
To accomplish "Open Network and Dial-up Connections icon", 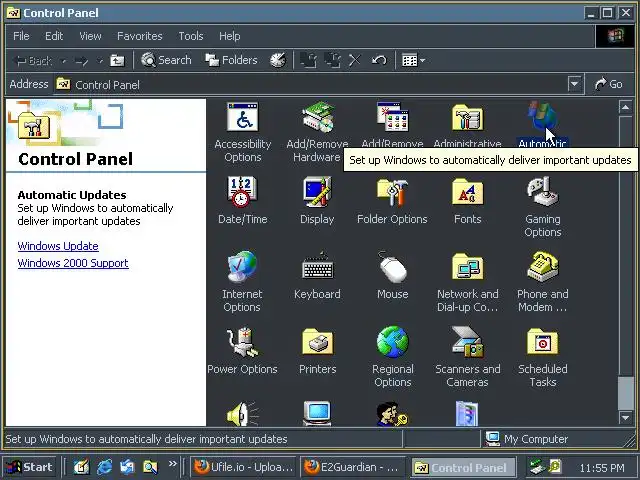I will 467,267.
